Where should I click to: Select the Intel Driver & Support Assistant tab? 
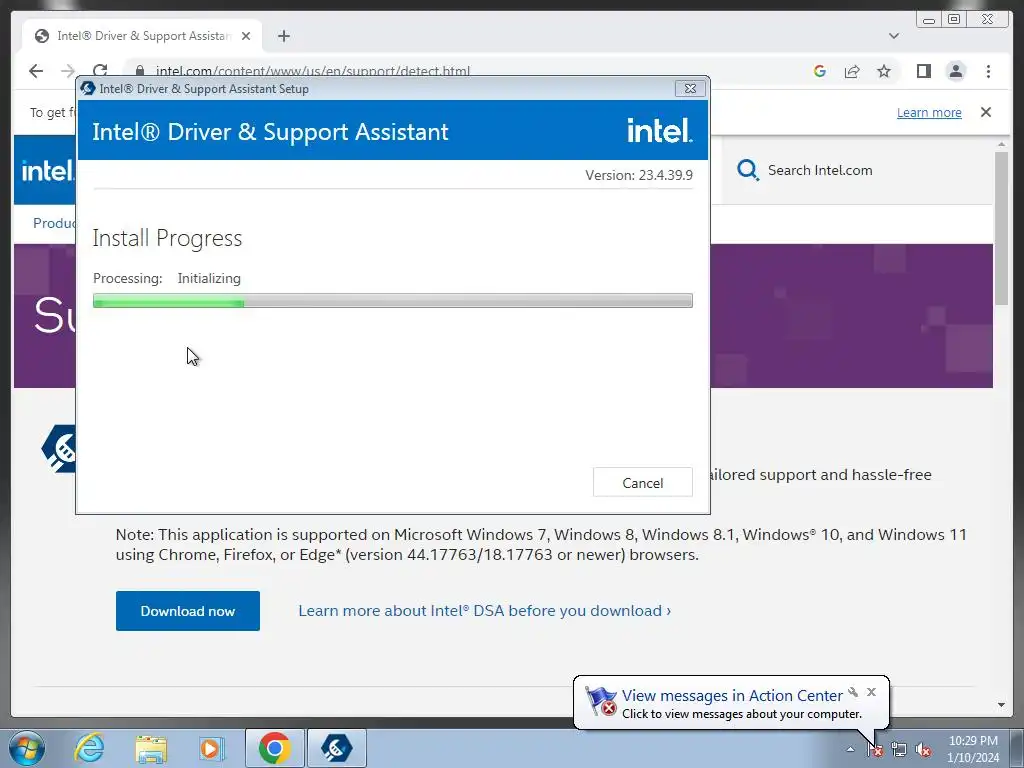click(142, 36)
